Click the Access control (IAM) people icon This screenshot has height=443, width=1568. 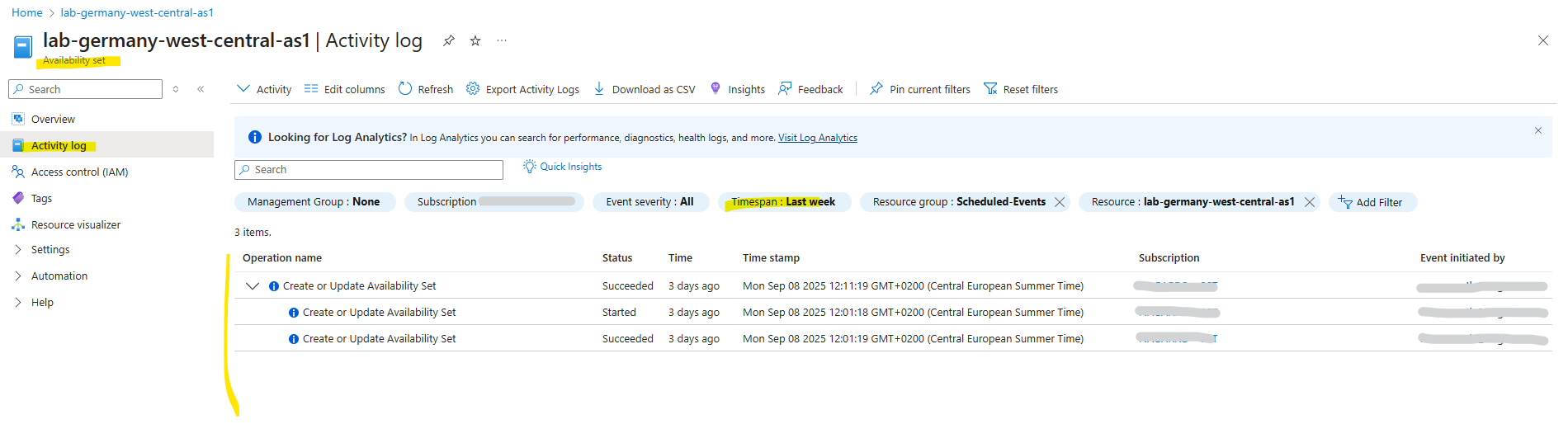click(18, 172)
